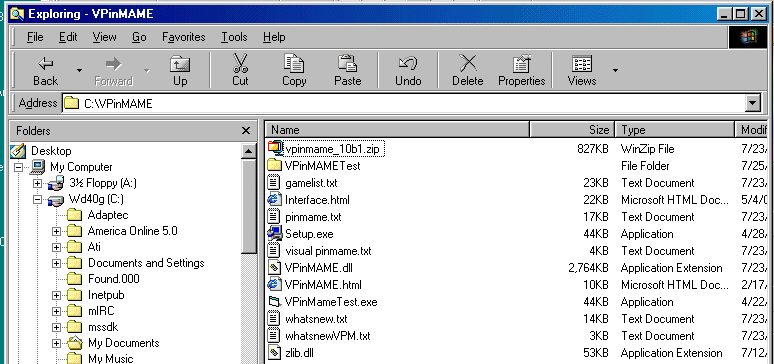
Task: Open the Address bar dropdown list
Action: tap(752, 103)
